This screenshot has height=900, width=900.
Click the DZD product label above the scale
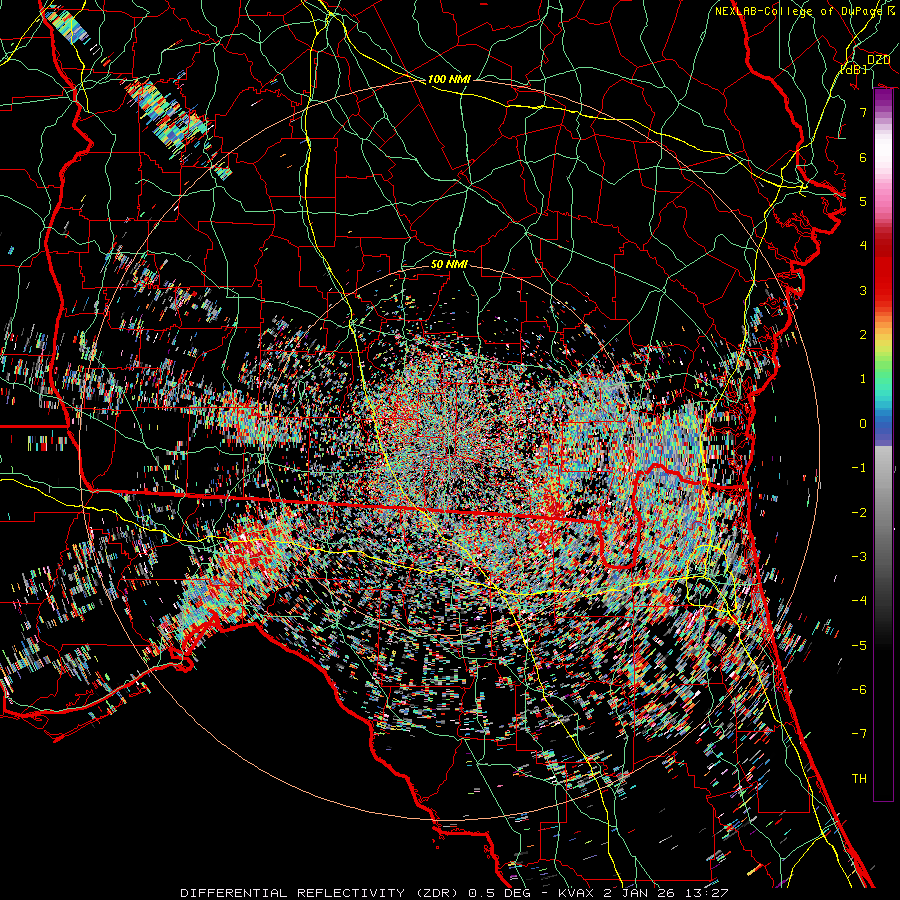pyautogui.click(x=879, y=60)
